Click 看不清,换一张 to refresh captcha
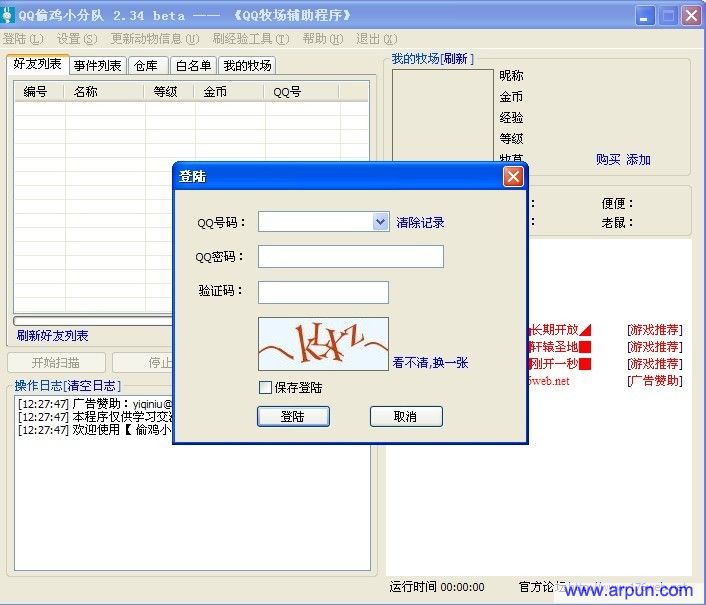 [x=430, y=363]
